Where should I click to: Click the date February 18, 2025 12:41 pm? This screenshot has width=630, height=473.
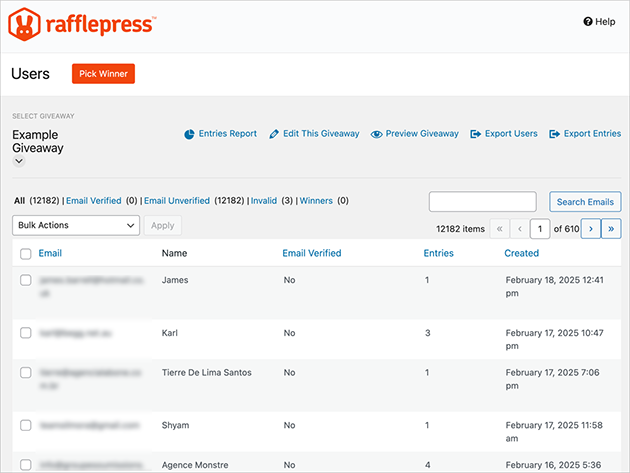[x=554, y=287]
